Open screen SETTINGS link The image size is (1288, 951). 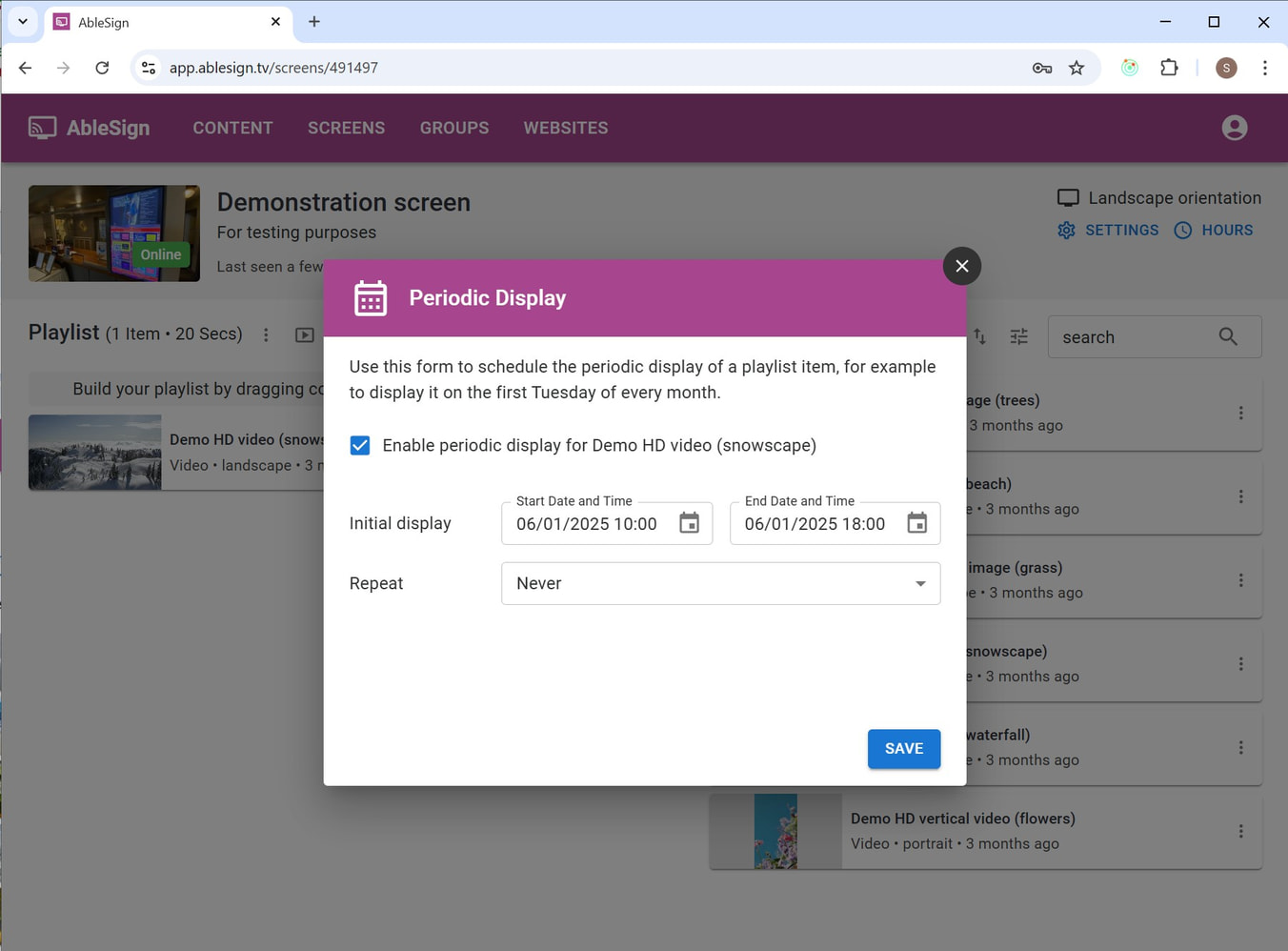click(1108, 230)
